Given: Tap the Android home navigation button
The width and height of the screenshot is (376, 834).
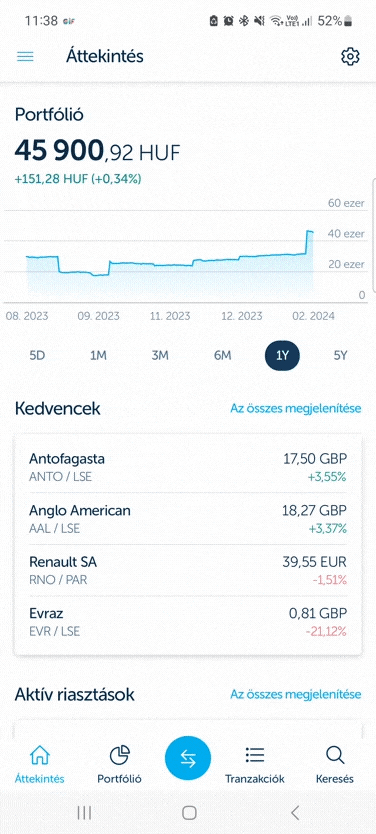Looking at the screenshot, I should pos(189,812).
